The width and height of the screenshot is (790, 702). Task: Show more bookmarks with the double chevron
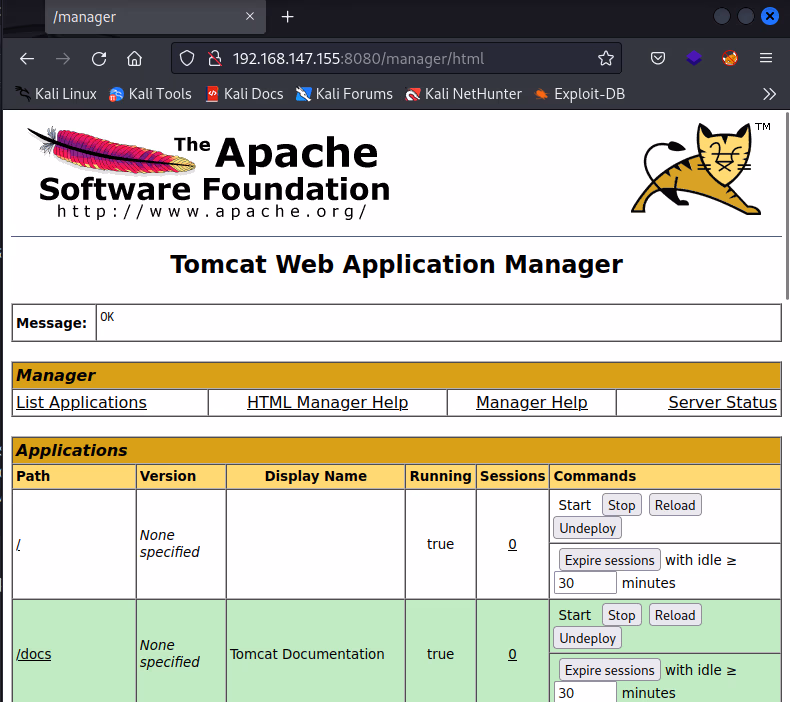tap(769, 94)
